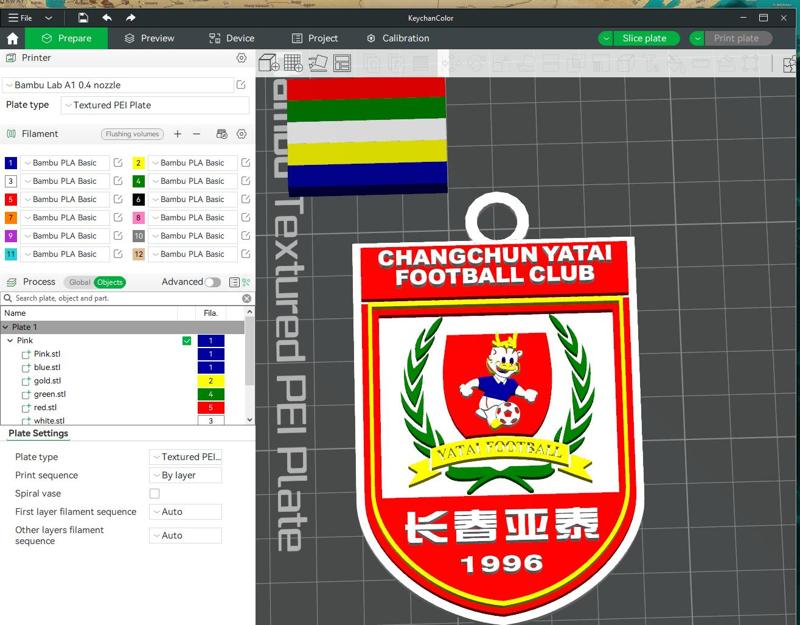
Task: Switch to the Prepare tab
Action: tap(66, 38)
